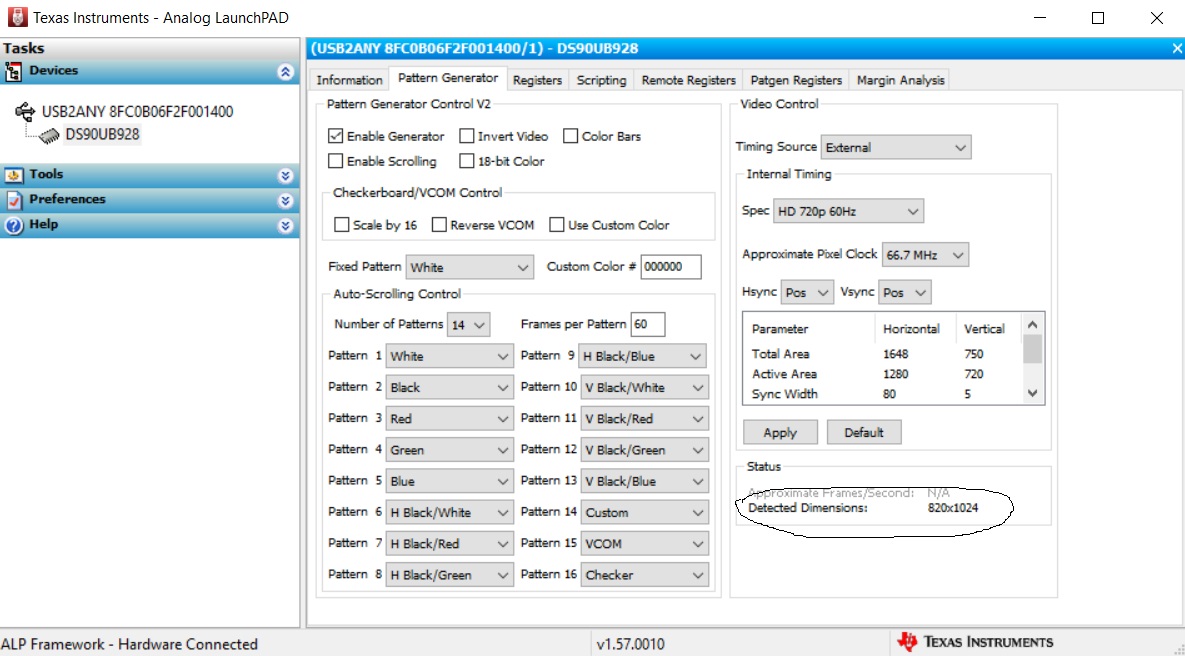The width and height of the screenshot is (1185, 656).
Task: Open Pattern 5 Blue dropdown
Action: (450, 481)
